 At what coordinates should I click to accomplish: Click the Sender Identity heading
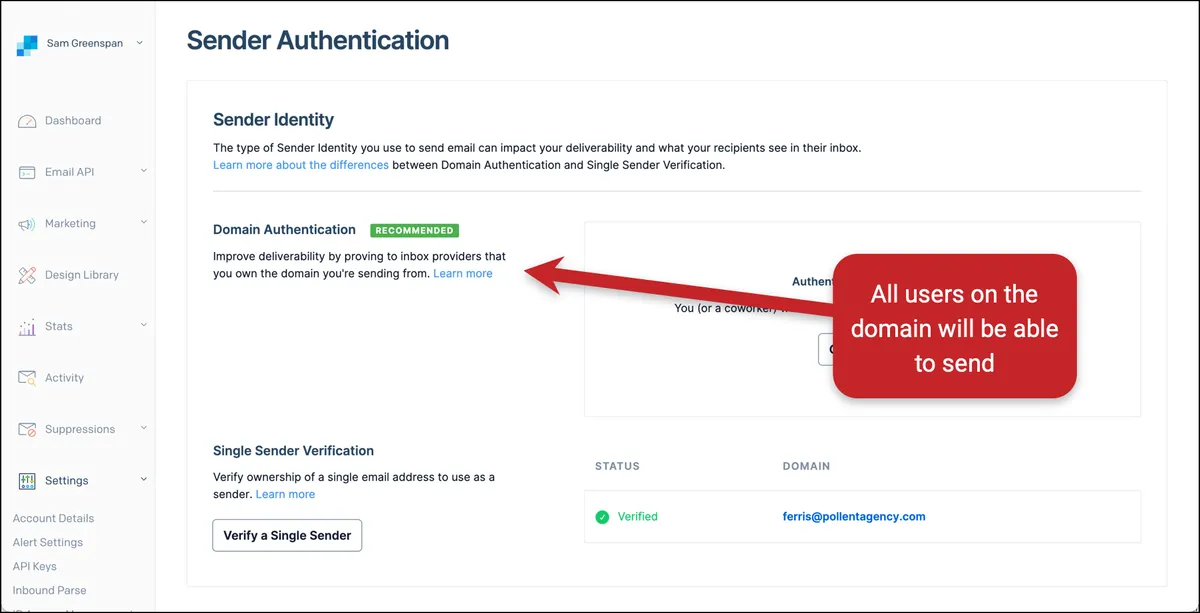(274, 120)
